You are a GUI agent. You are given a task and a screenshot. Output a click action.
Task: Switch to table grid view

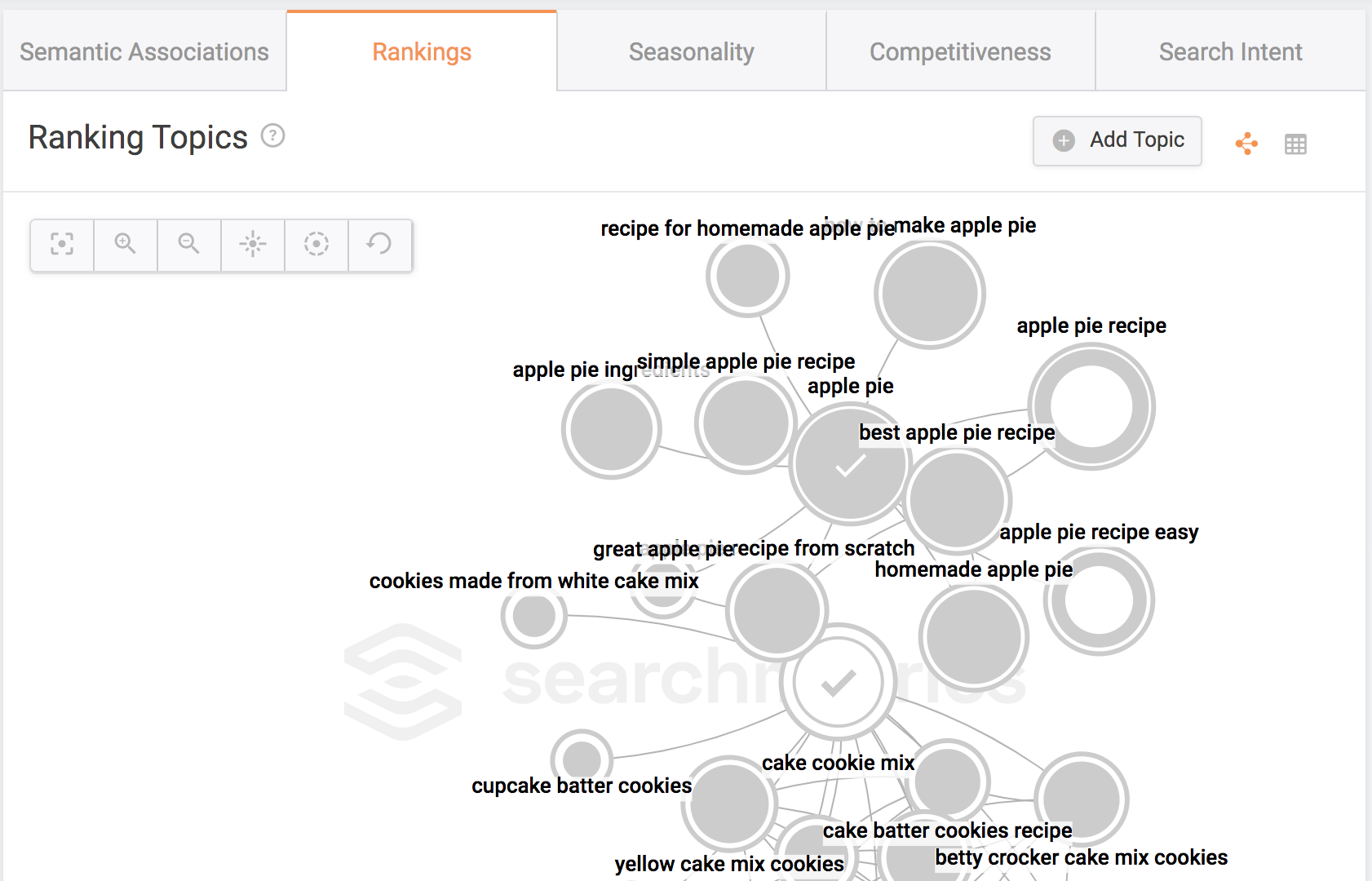[x=1295, y=144]
